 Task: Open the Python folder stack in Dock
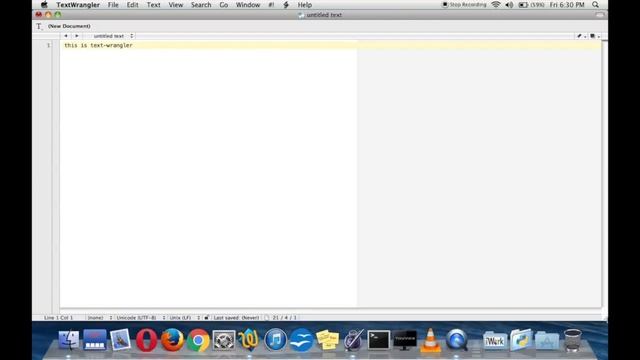coord(521,340)
